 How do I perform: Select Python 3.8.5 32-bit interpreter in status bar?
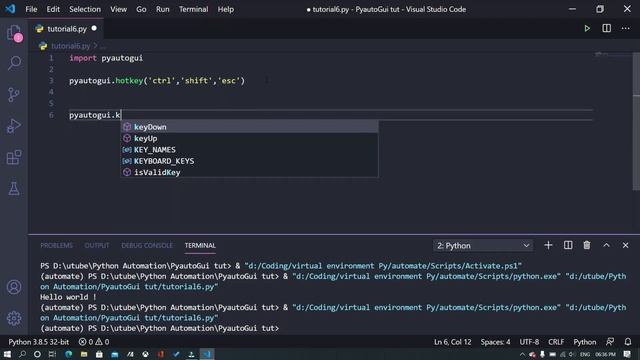pos(39,342)
